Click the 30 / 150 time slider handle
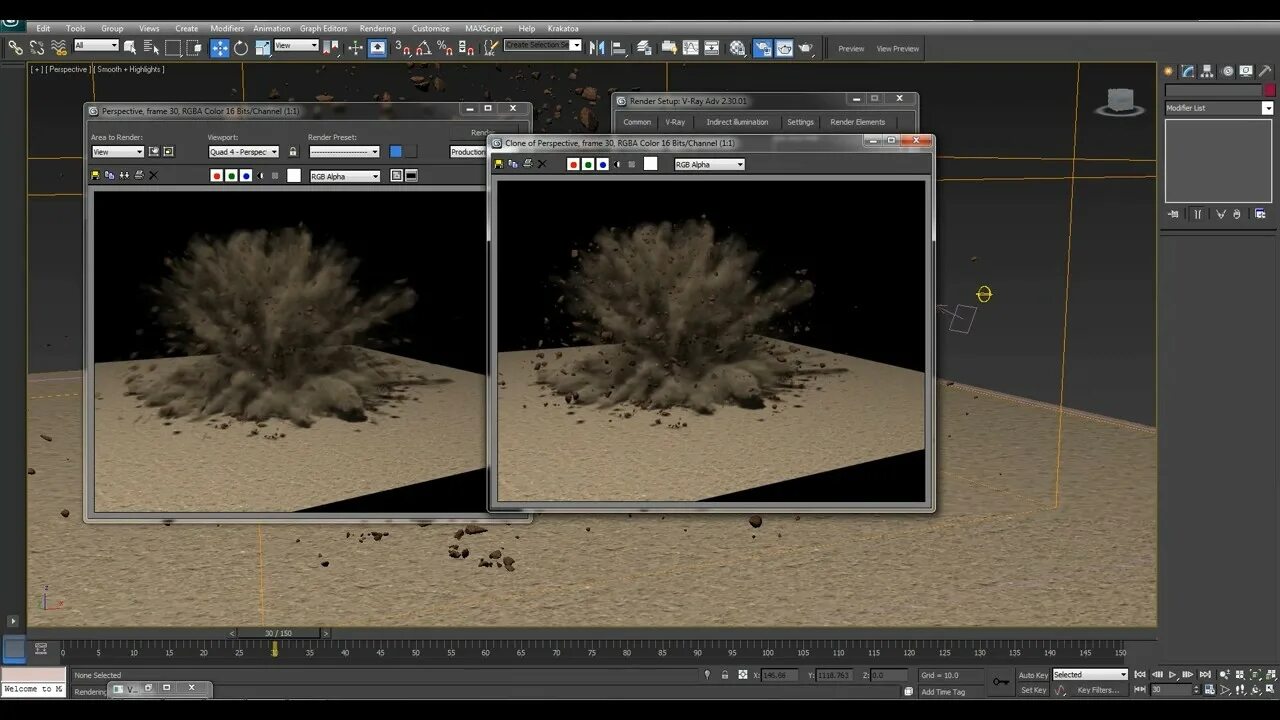 click(278, 633)
